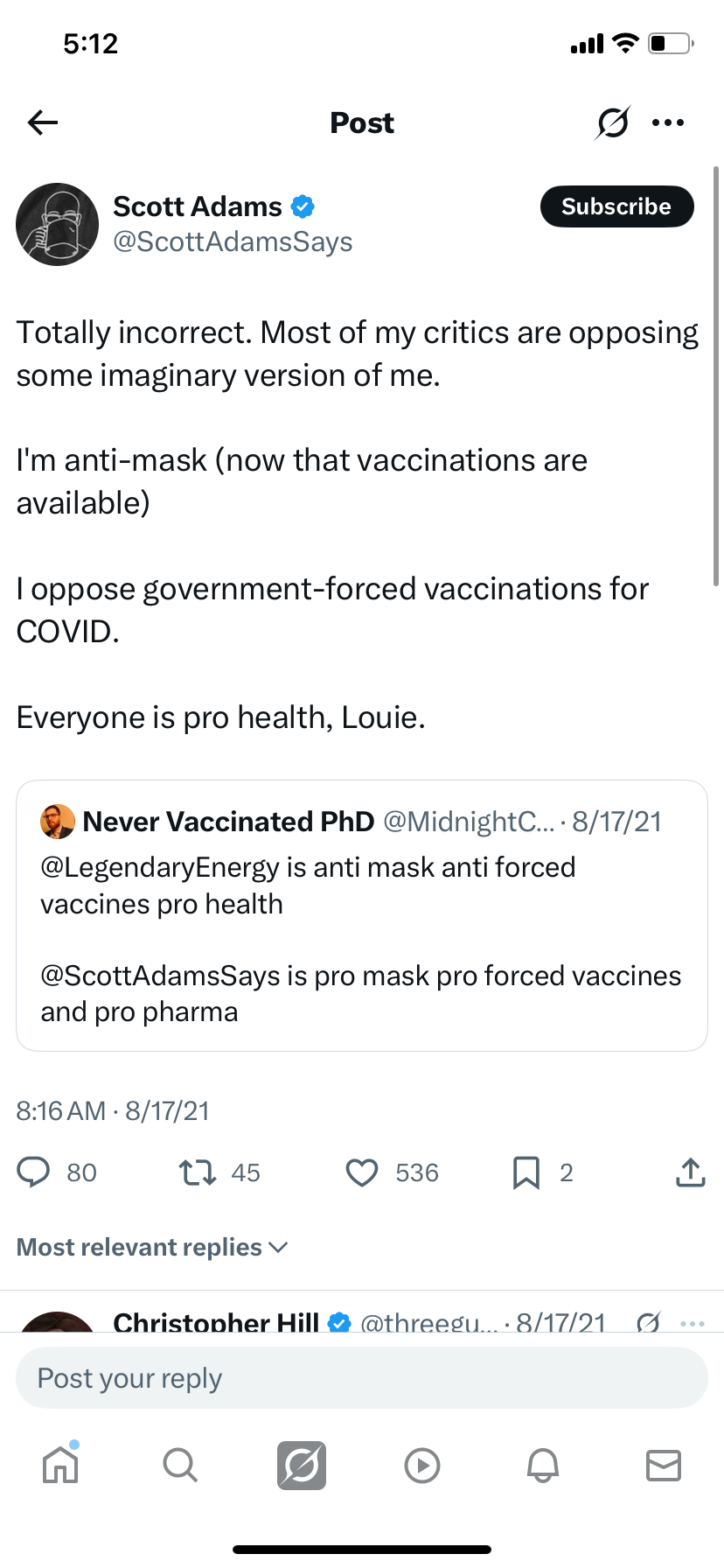Like the post with 536 likes
The image size is (724, 1568).
(362, 1172)
